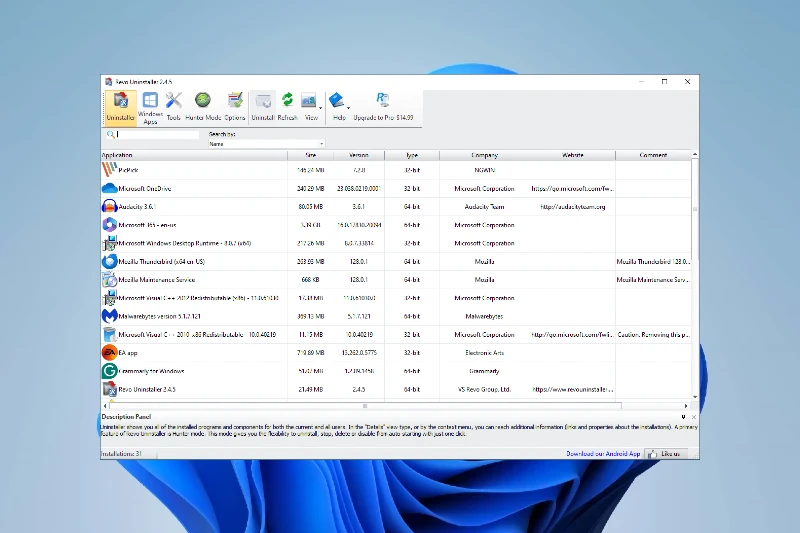Viewport: 800px width, 533px height.
Task: Close the Description Panel
Action: [x=694, y=417]
